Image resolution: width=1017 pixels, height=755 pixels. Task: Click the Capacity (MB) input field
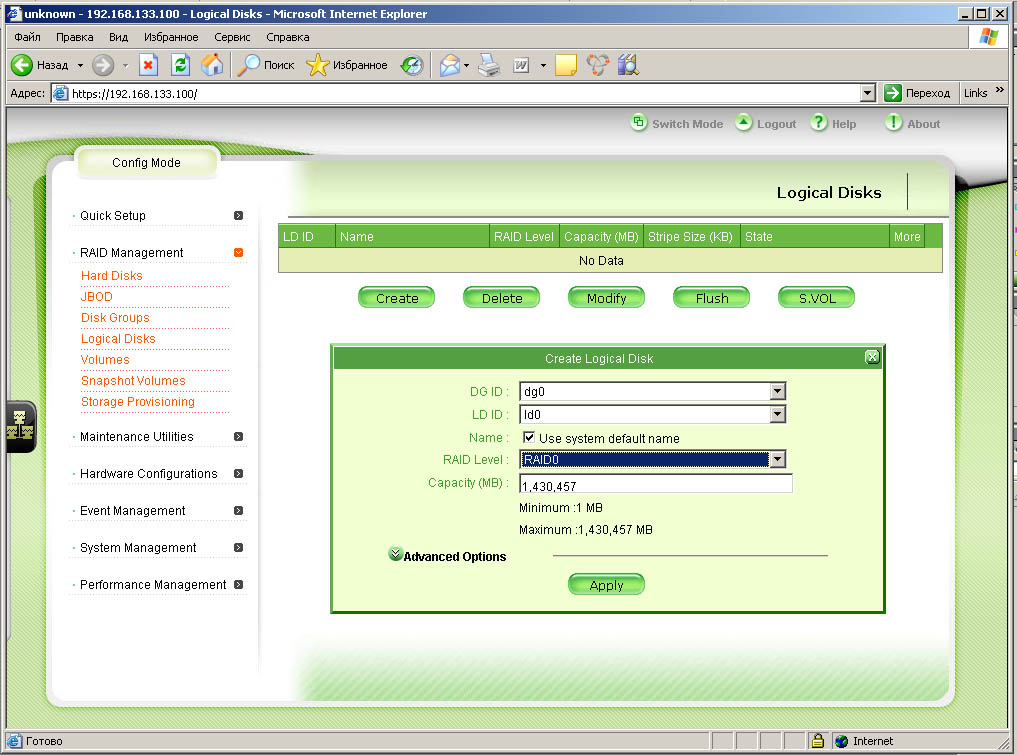click(656, 483)
